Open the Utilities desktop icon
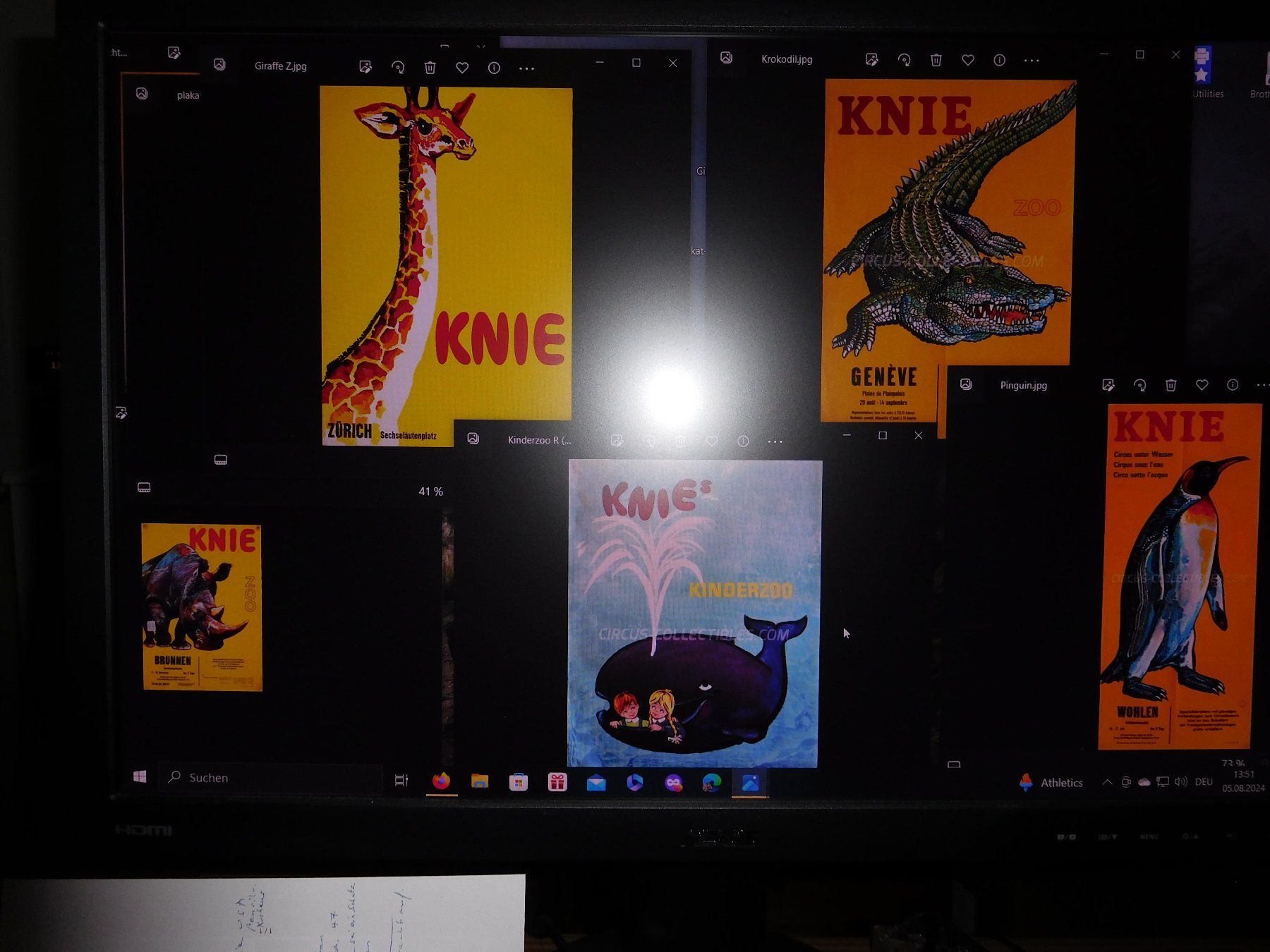The image size is (1270, 952). click(1206, 73)
